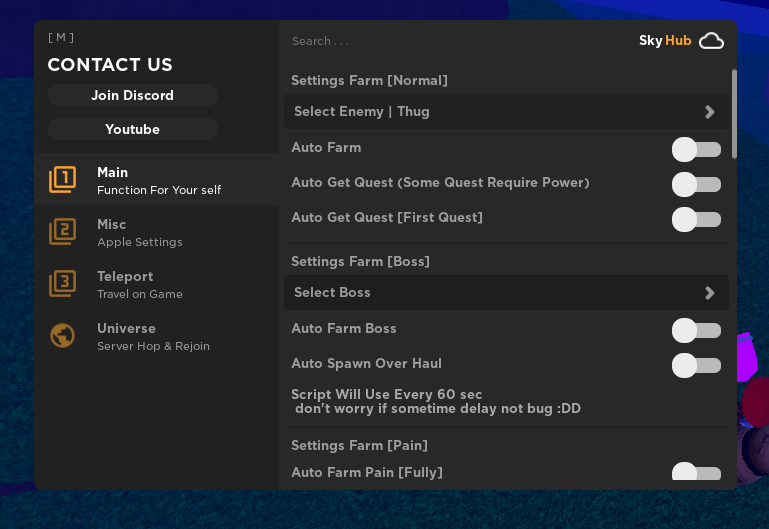
Task: Turn on Auto Get Quest [First Quest]
Action: (696, 219)
